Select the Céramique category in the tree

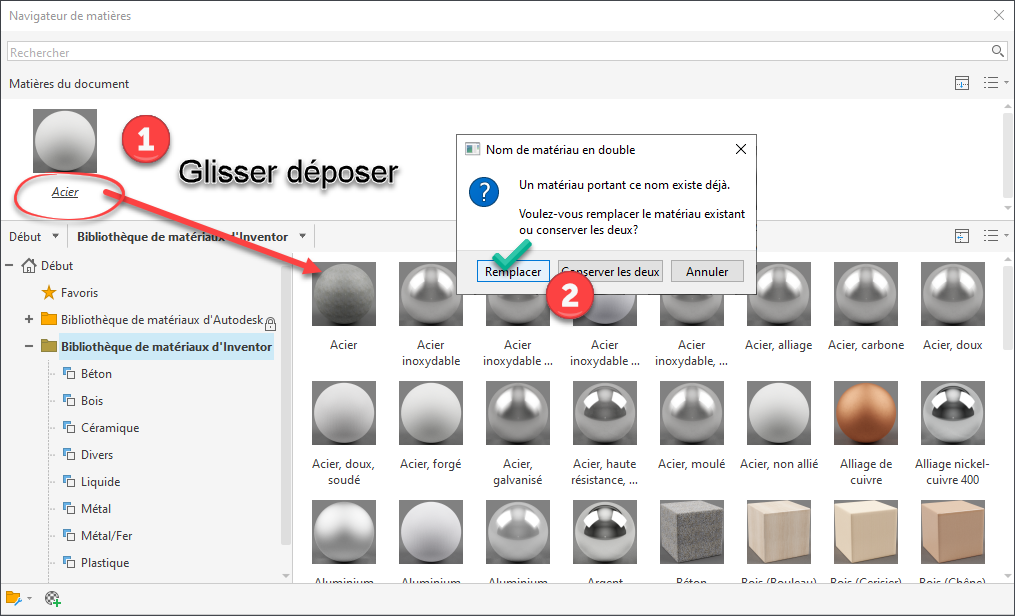(109, 428)
